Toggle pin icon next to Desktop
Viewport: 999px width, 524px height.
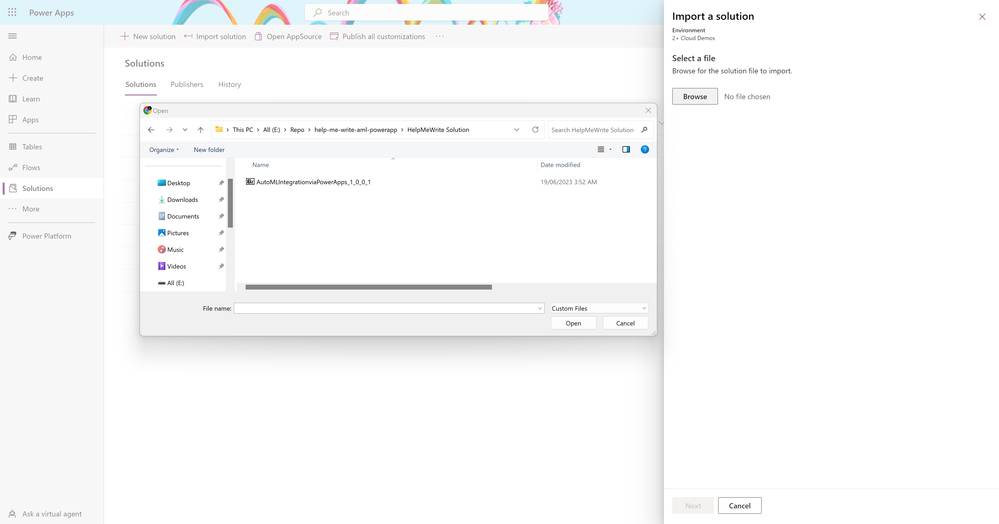221,183
